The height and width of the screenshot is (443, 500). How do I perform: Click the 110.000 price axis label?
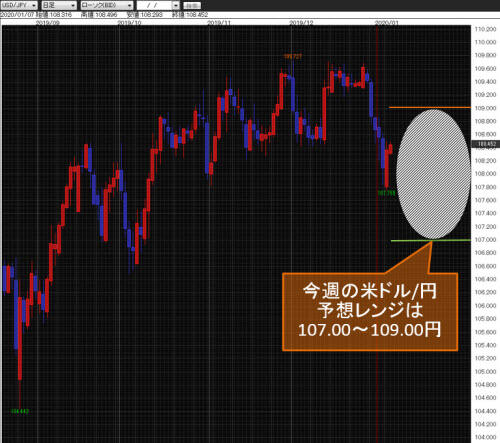pyautogui.click(x=485, y=42)
